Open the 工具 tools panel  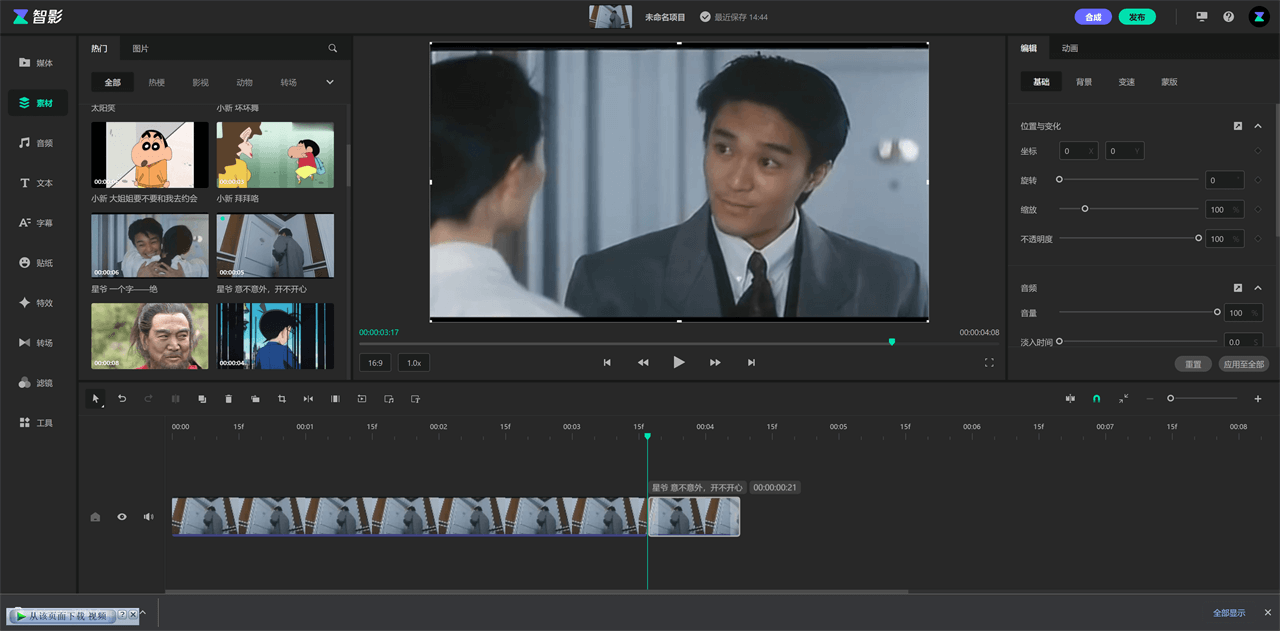[x=37, y=423]
